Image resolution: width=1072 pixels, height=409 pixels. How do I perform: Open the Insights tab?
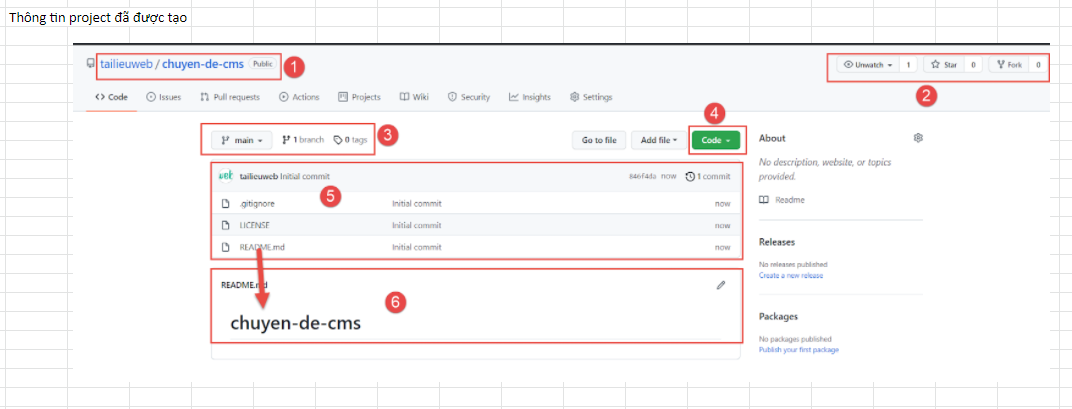point(530,97)
